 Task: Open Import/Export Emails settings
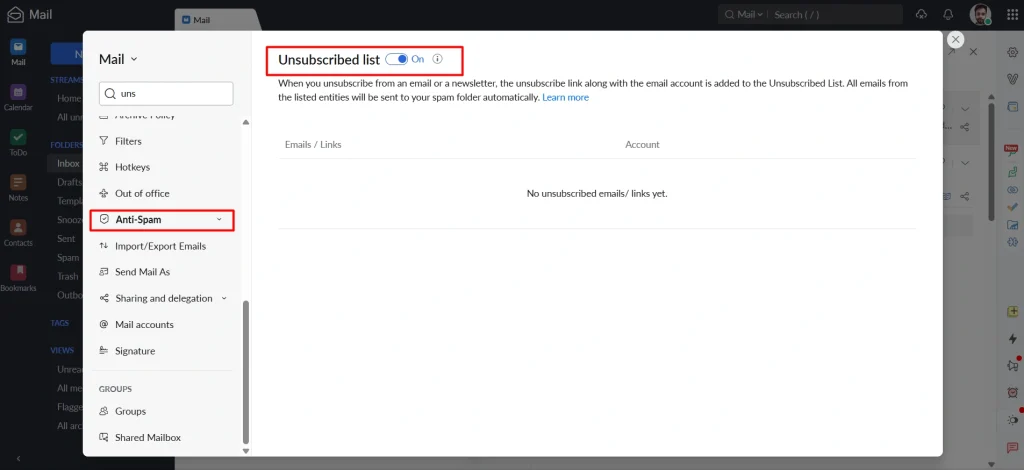tap(160, 246)
